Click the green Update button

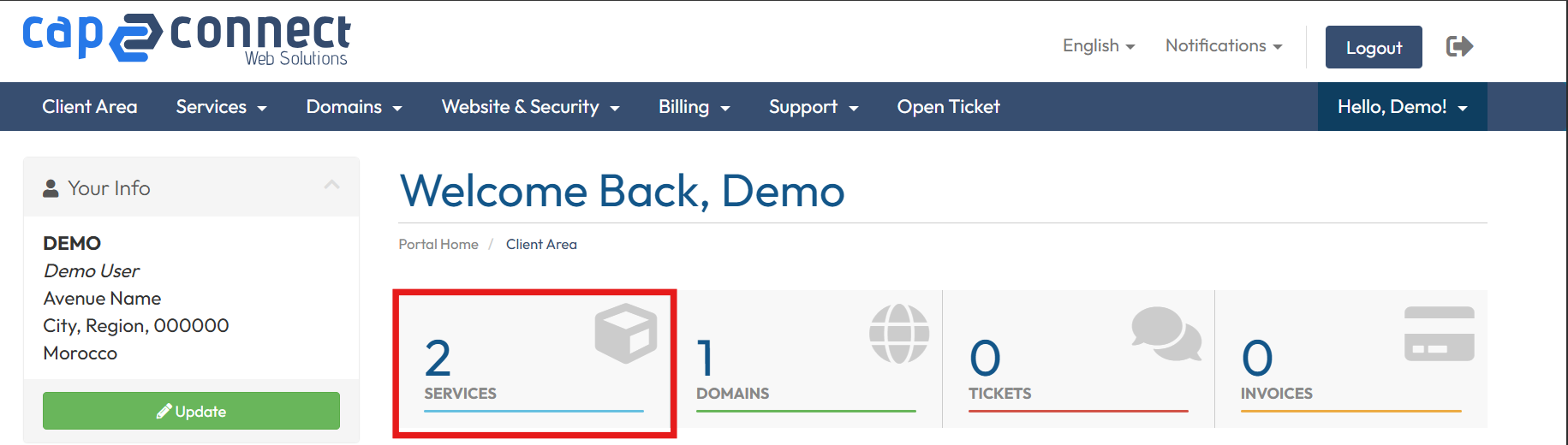pos(191,411)
